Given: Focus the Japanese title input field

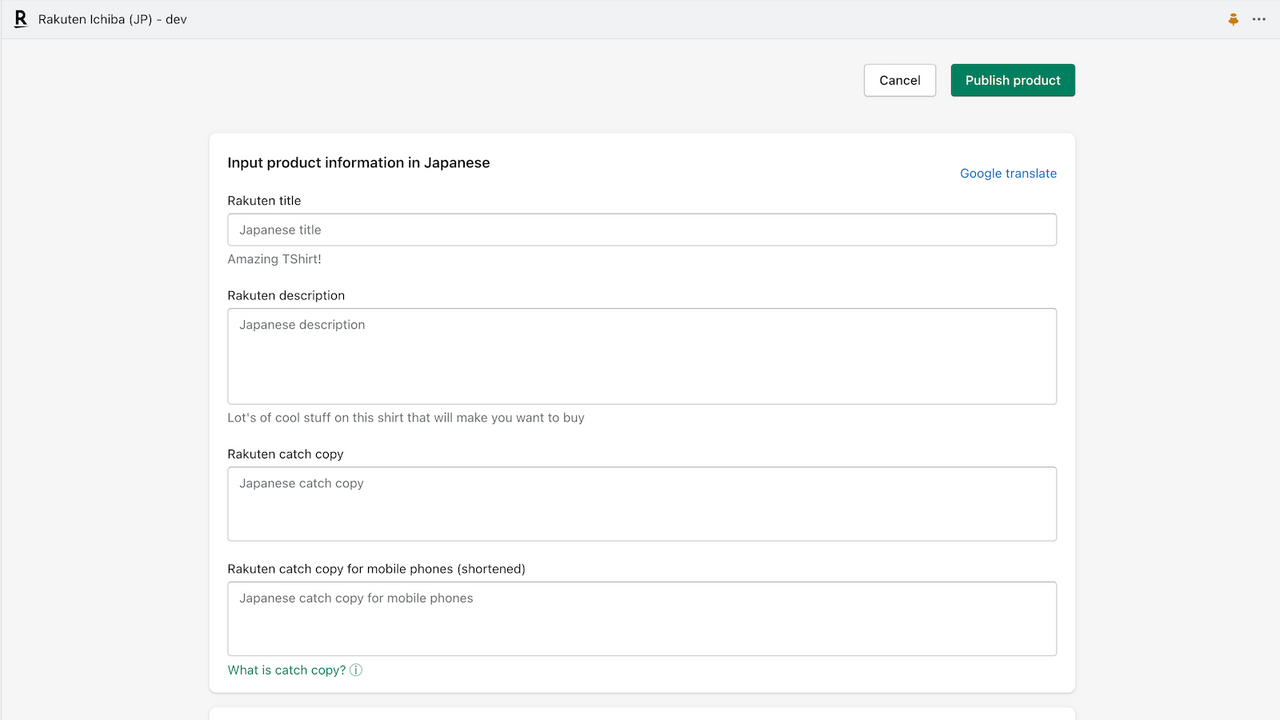Looking at the screenshot, I should (x=642, y=230).
